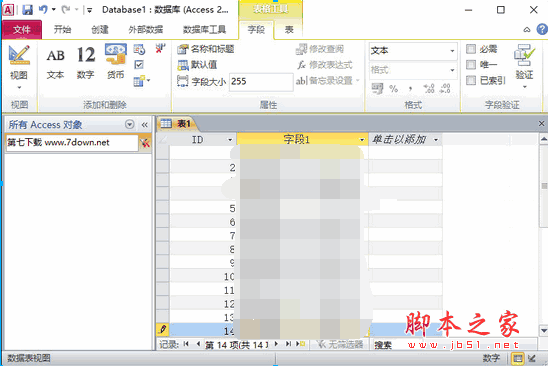This screenshot has width=548, height=366.
Task: Click ID cell with value 7
Action: point(203,236)
